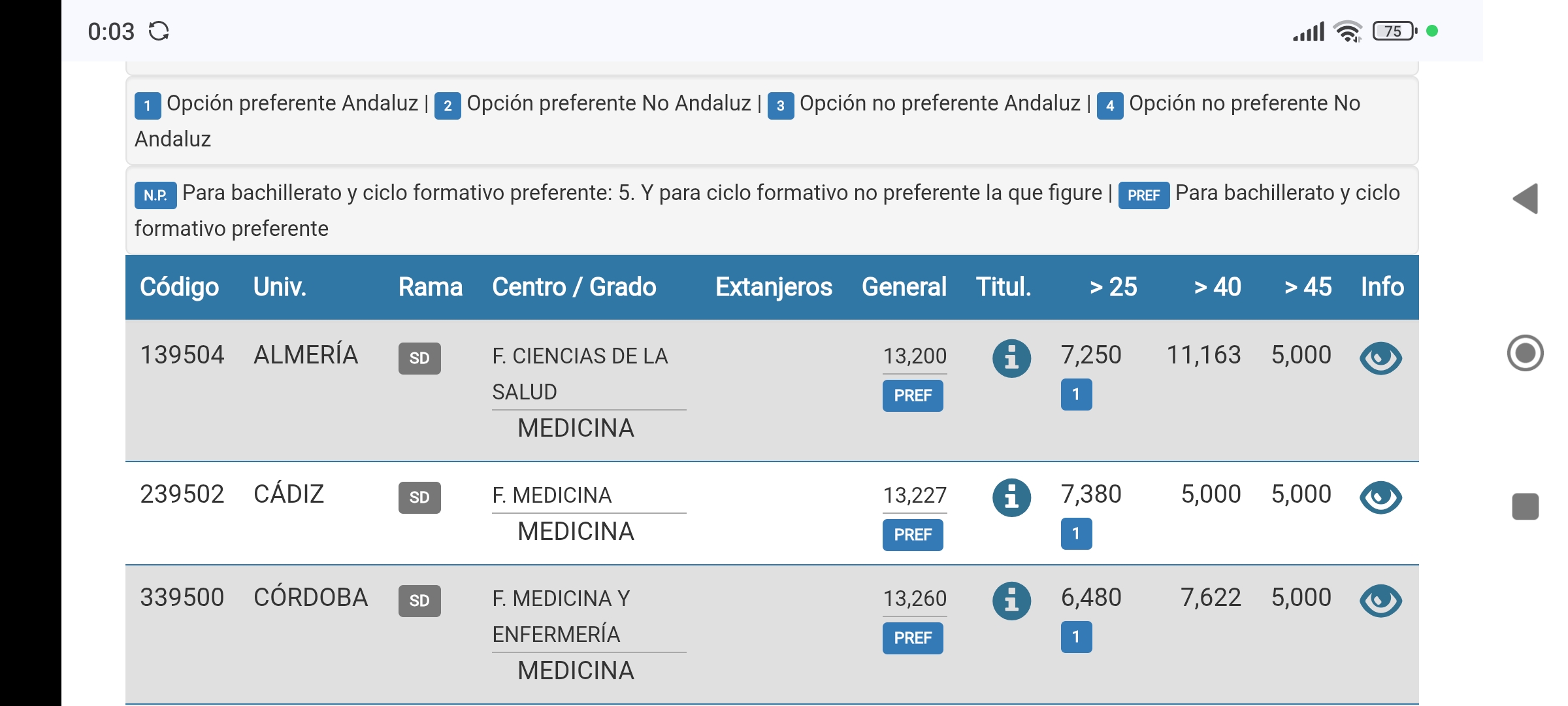Click PREF badge under Córdoba score 13,260
Viewport: 1568px width, 706px height.
913,638
